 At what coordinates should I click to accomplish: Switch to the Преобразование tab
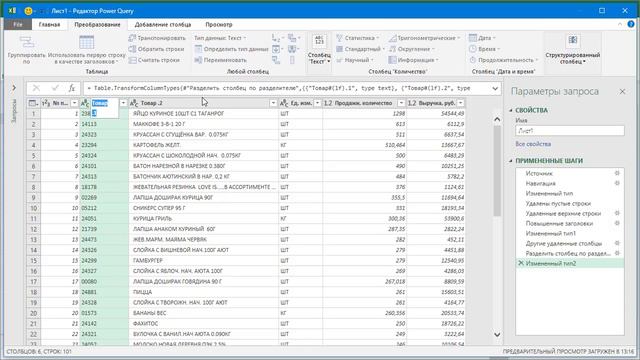tap(97, 24)
